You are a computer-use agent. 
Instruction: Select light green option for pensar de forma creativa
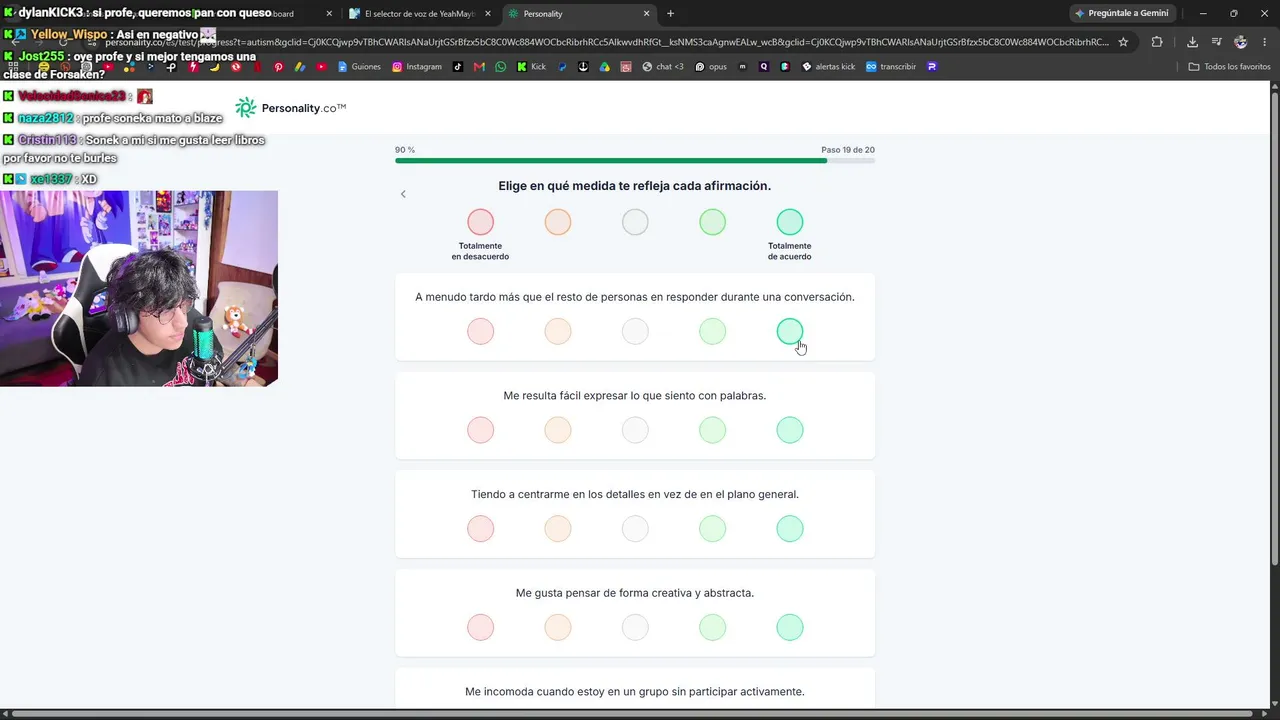tap(712, 627)
